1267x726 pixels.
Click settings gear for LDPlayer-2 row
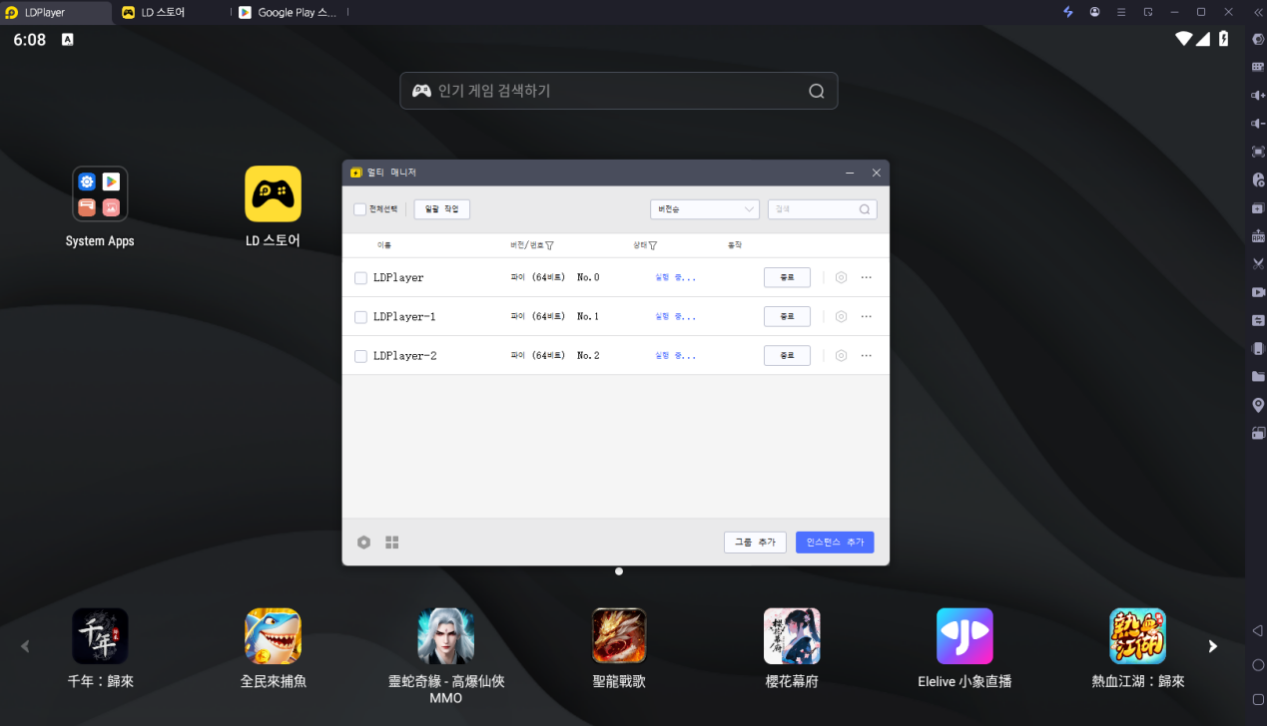(x=841, y=355)
